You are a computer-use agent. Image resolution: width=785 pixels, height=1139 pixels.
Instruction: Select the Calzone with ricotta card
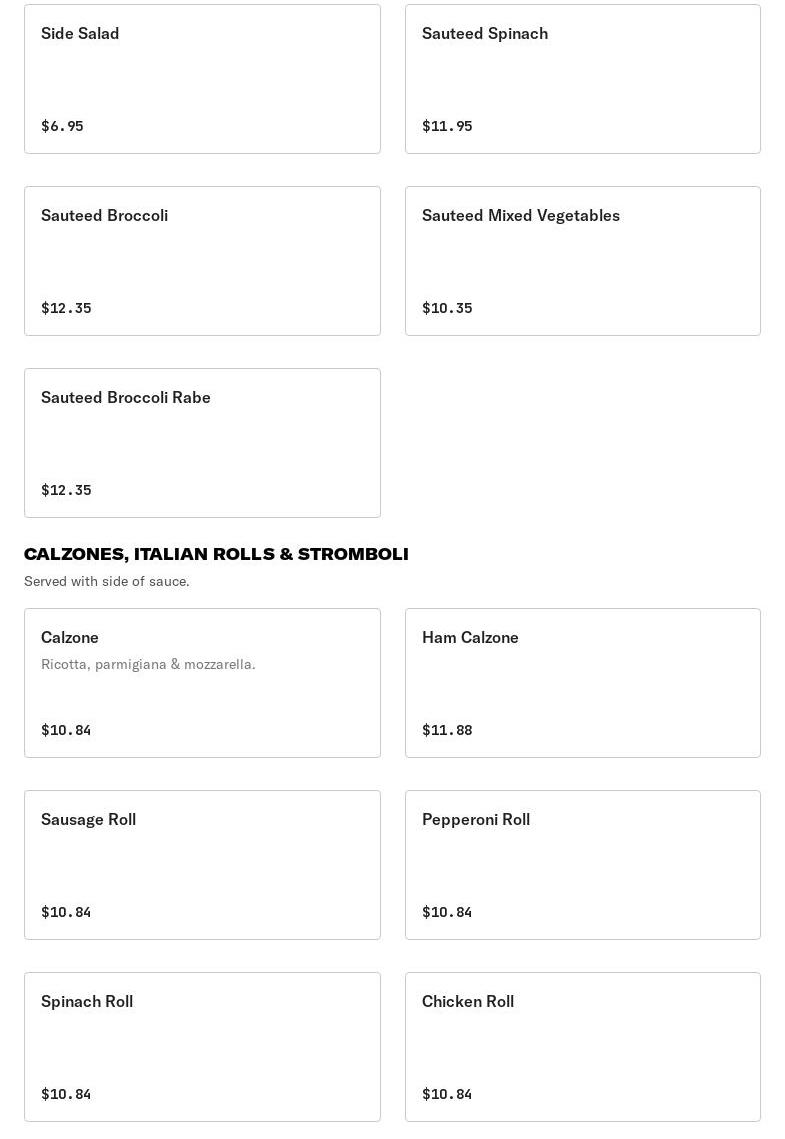[202, 683]
